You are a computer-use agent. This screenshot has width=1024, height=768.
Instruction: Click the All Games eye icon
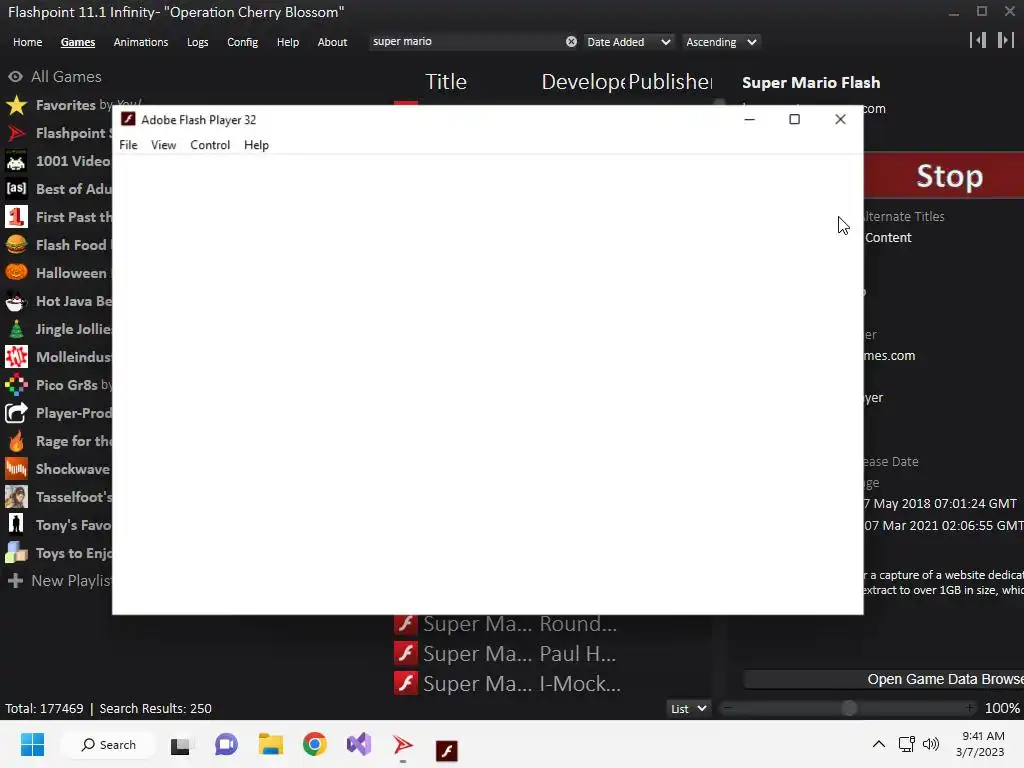click(x=16, y=76)
